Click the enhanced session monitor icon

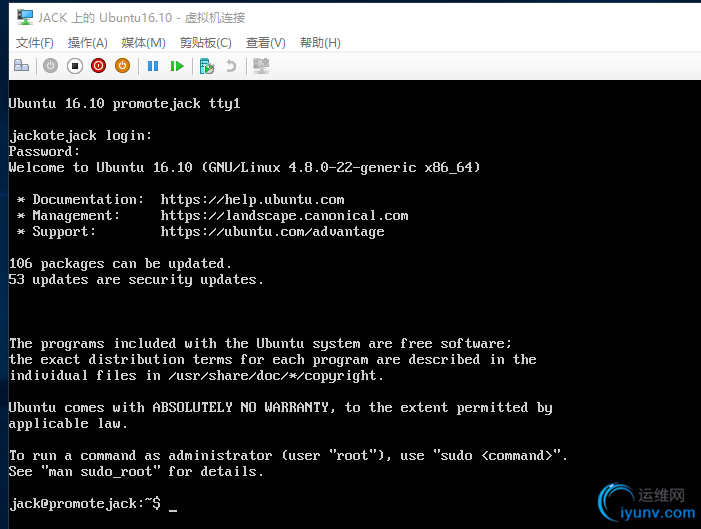(261, 66)
